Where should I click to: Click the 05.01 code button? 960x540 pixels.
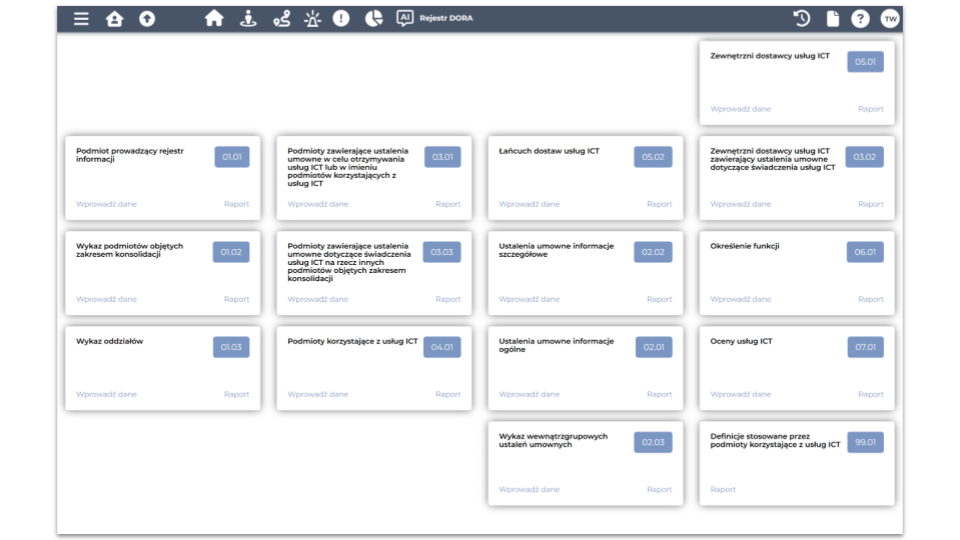point(865,62)
